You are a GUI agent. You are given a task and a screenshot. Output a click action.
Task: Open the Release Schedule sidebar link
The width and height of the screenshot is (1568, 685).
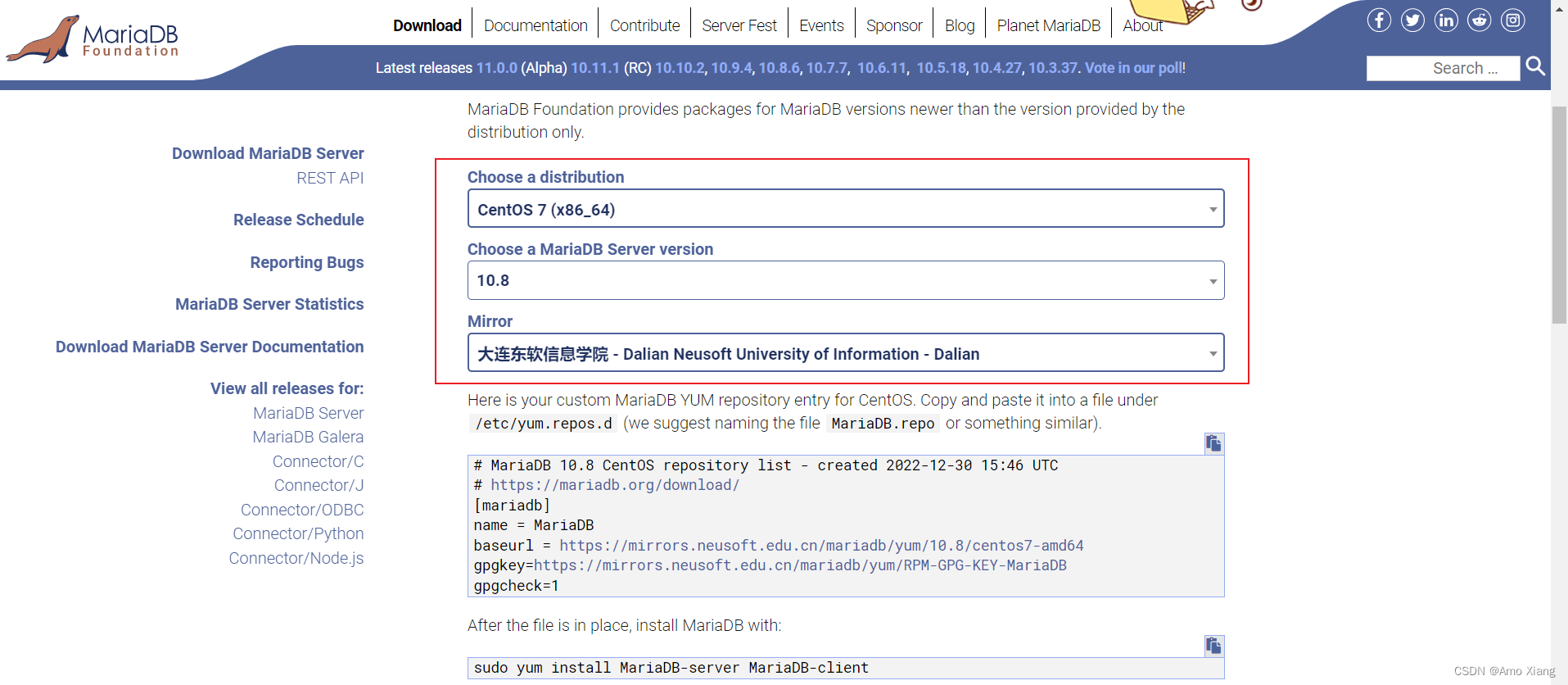coord(299,220)
